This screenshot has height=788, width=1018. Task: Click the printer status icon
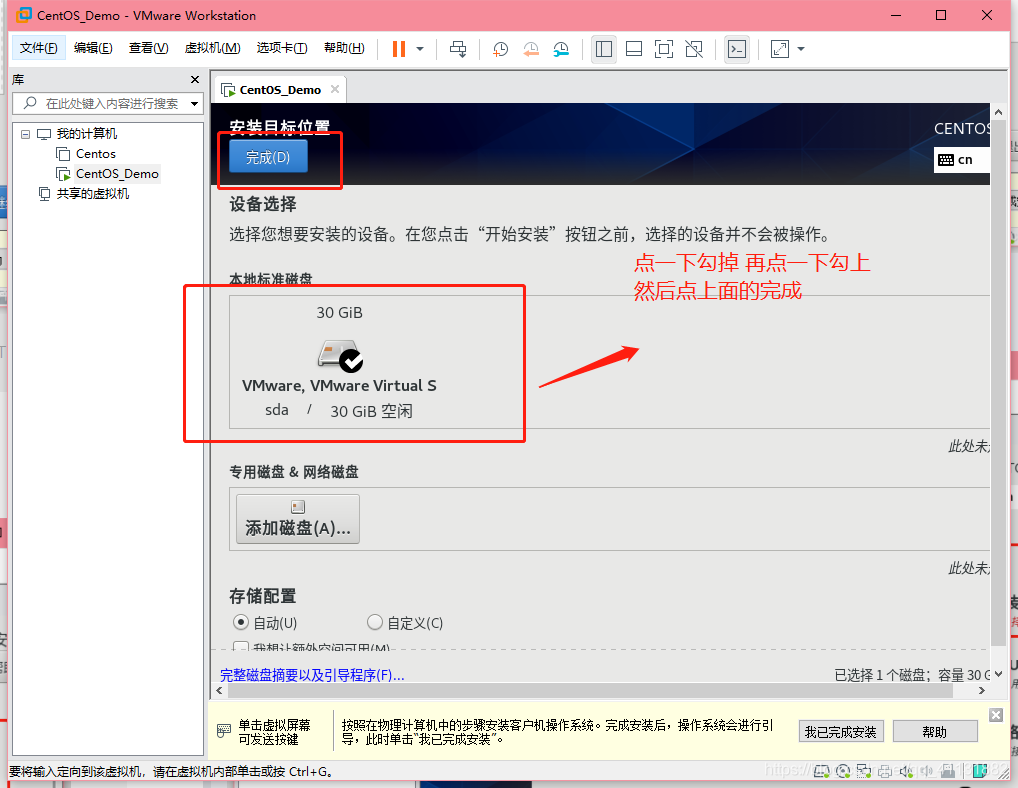tap(885, 771)
